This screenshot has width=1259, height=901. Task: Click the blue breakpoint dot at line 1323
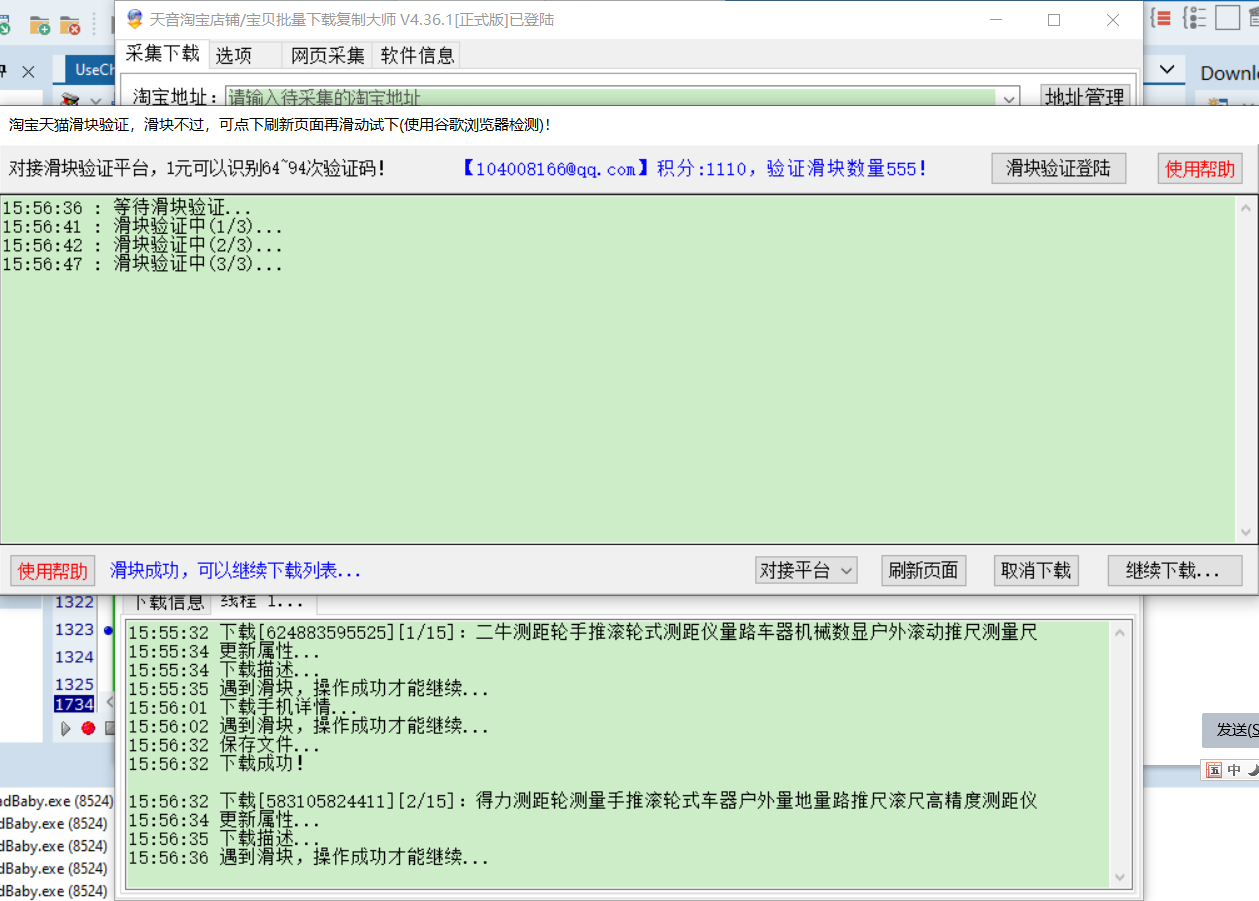(x=107, y=630)
